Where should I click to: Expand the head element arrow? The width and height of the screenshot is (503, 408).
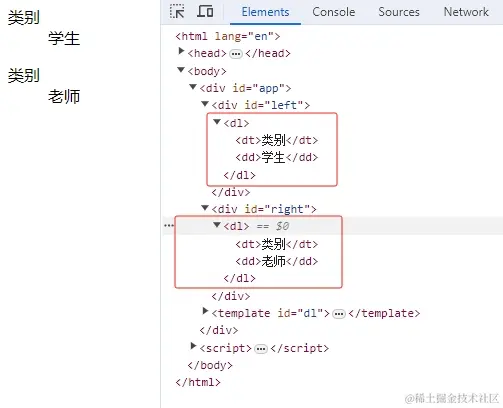point(181,51)
